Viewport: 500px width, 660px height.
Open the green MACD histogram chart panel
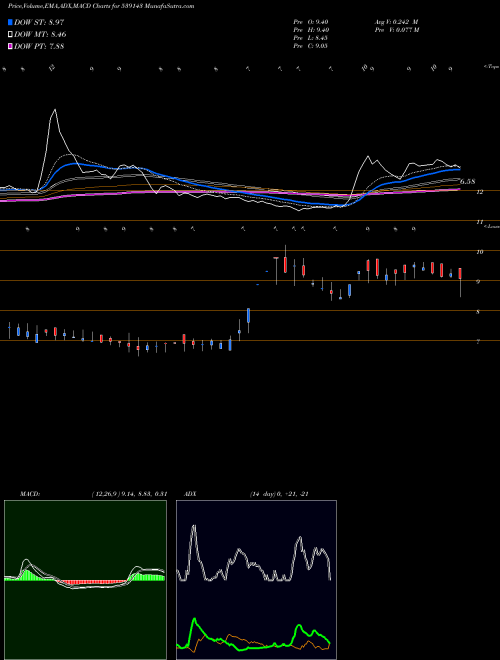85,580
